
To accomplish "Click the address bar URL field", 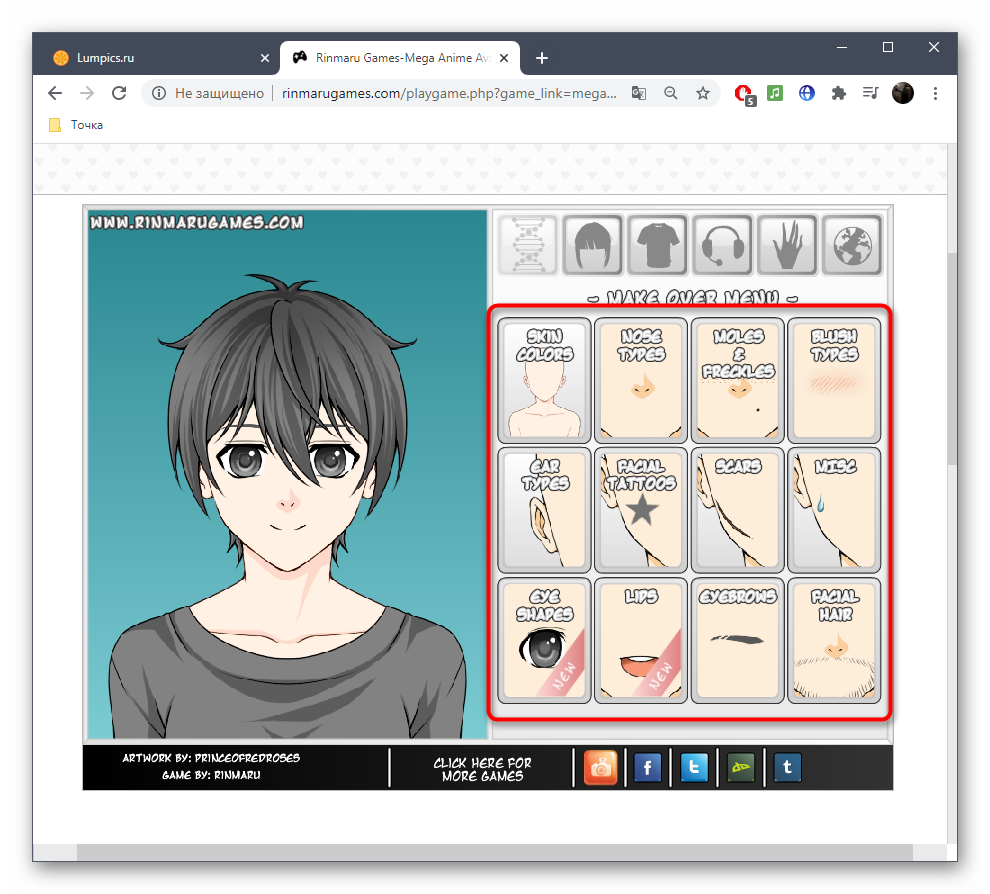I will pyautogui.click(x=450, y=93).
